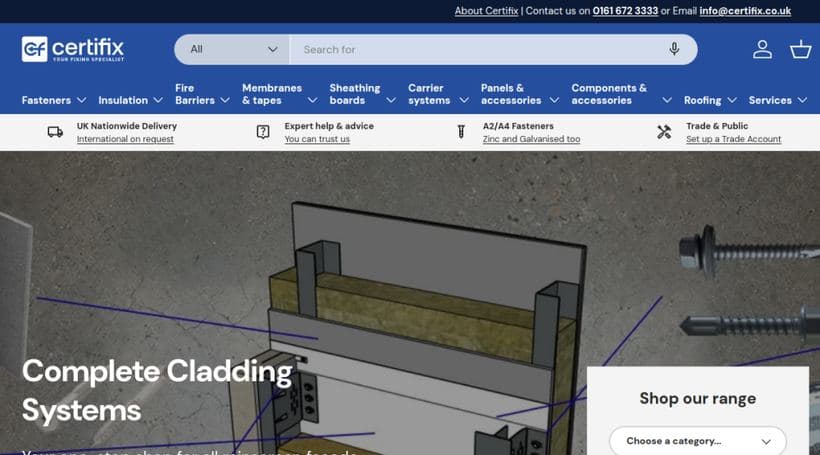
Task: Click the info@certifix.co.uk email link
Action: [745, 11]
